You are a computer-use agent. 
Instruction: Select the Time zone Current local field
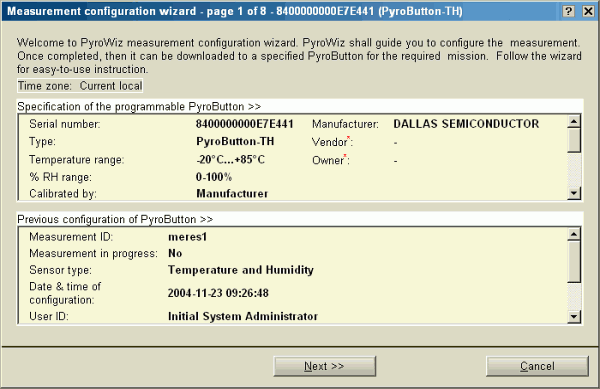click(80, 86)
